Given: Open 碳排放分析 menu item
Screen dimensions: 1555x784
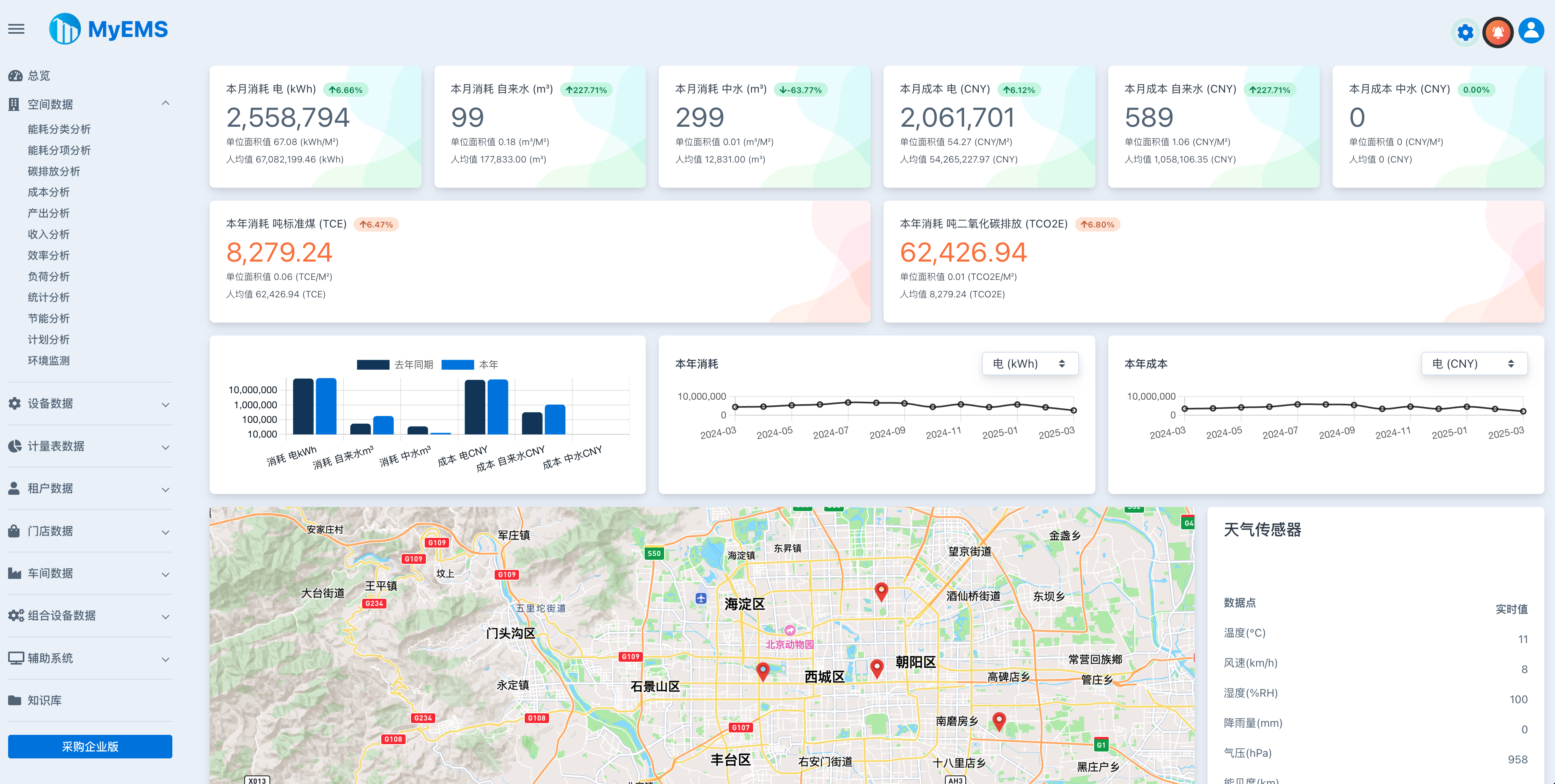Looking at the screenshot, I should 54,171.
